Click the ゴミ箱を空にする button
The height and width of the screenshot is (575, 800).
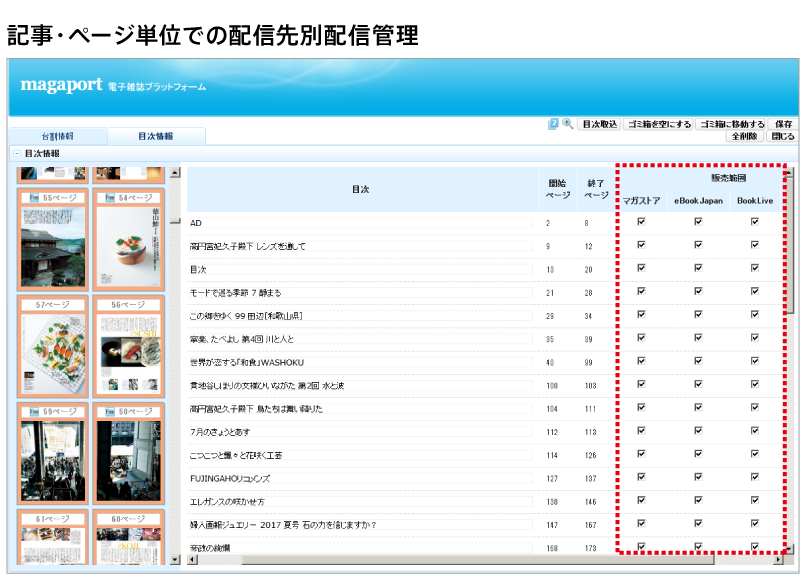(x=658, y=124)
